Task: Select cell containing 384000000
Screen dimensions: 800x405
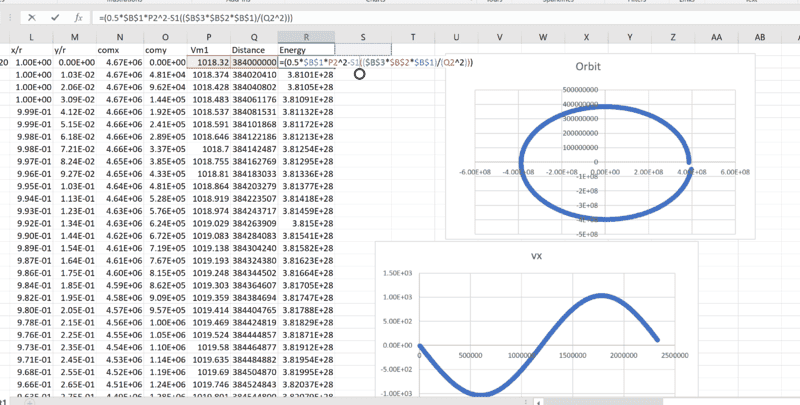Action: tap(254, 62)
